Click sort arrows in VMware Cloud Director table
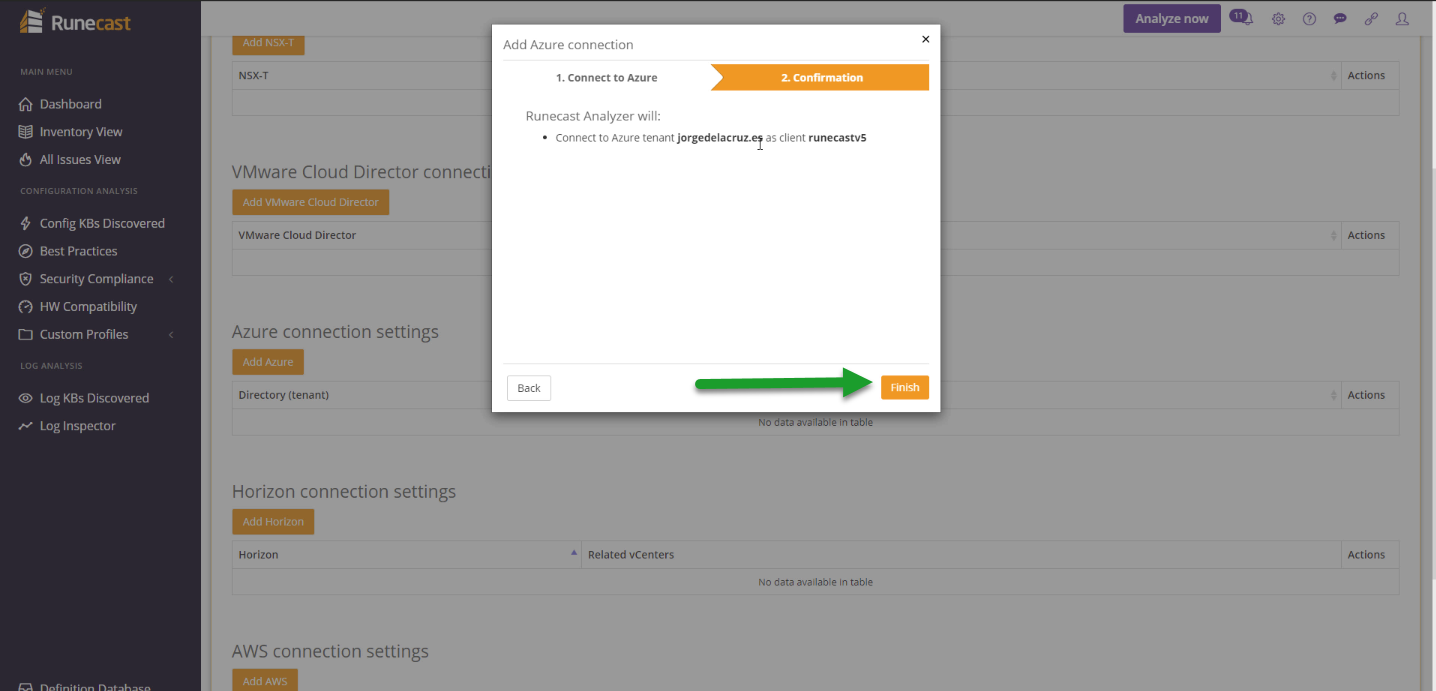Viewport: 1436px width, 691px height. point(1334,235)
